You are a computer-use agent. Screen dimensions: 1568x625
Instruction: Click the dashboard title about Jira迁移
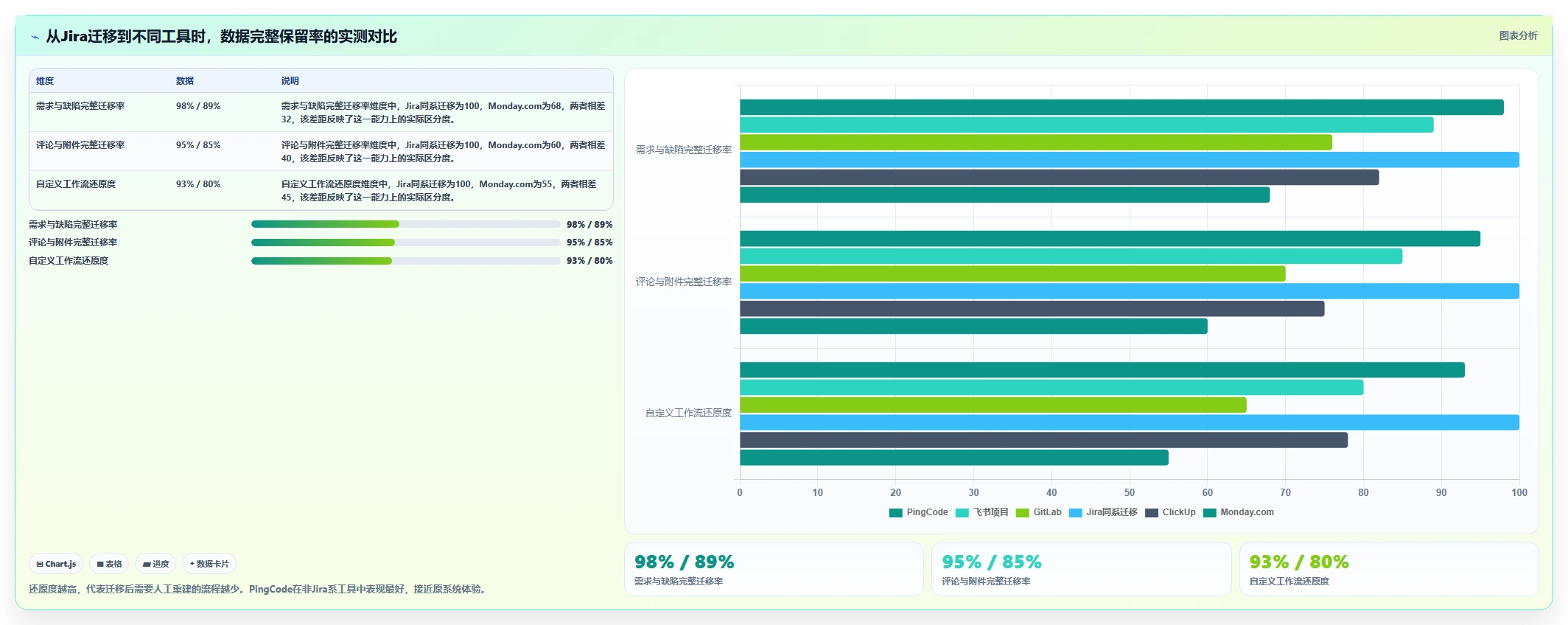pyautogui.click(x=222, y=37)
